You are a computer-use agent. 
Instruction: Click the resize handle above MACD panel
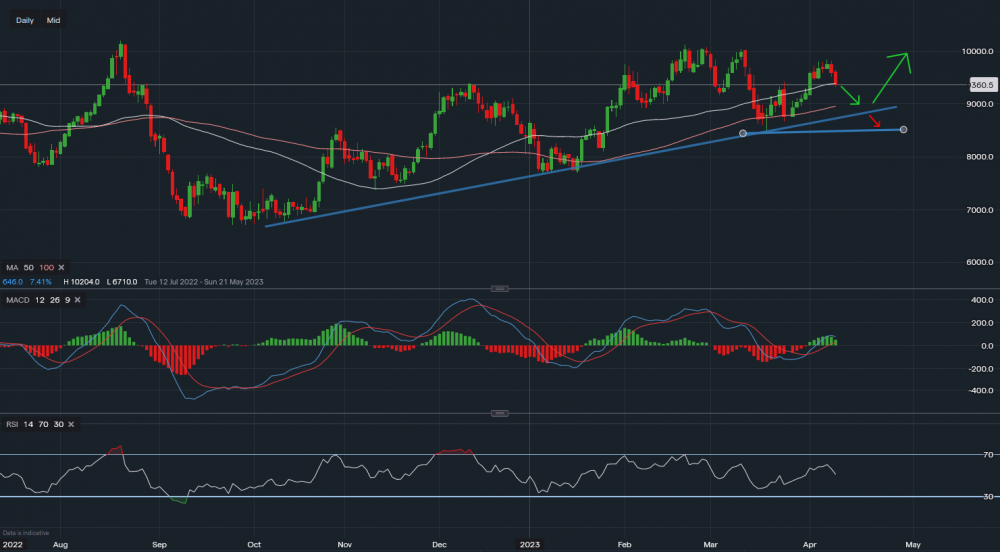(500, 288)
